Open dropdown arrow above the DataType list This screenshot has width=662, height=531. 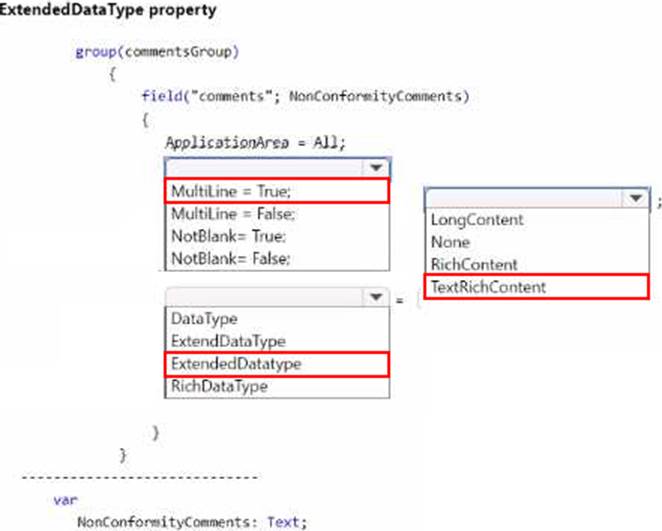(376, 298)
